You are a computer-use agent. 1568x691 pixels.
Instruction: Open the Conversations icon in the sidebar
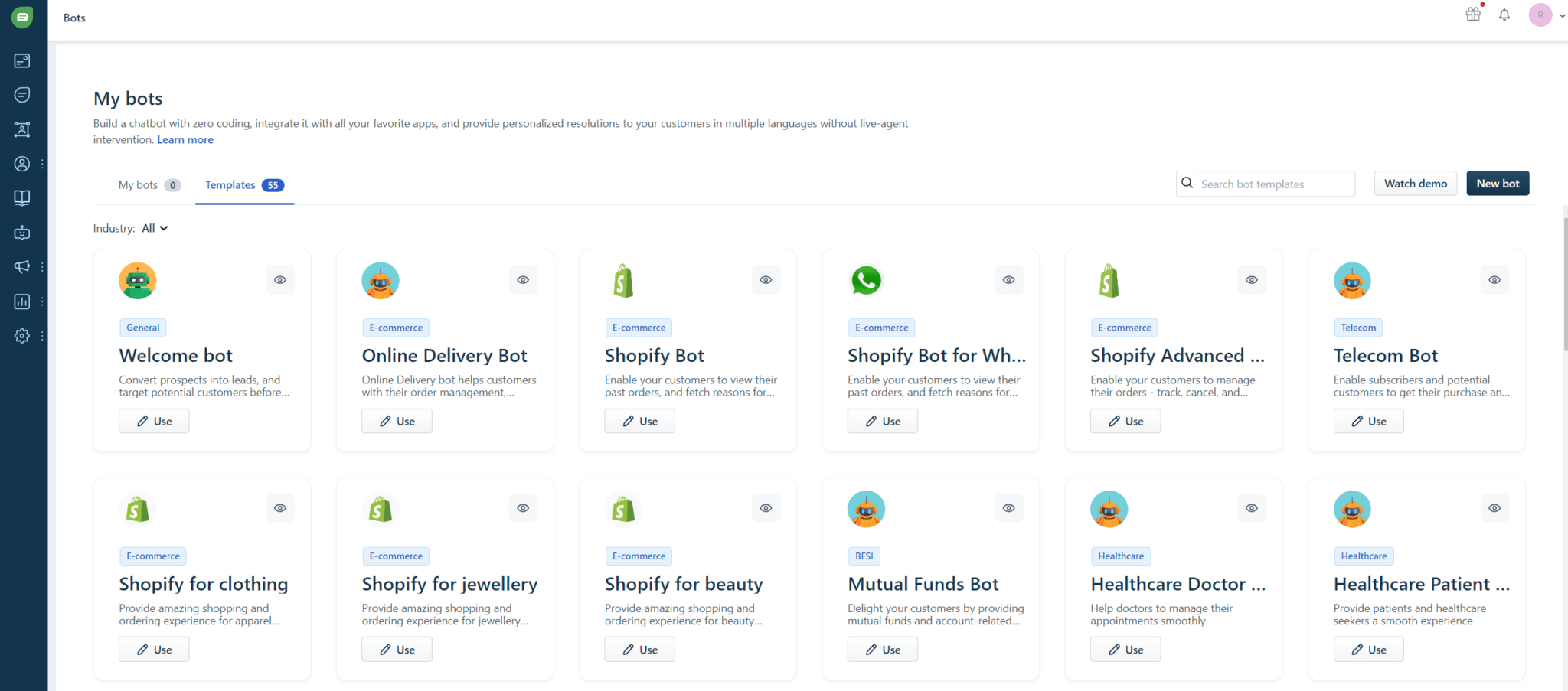[21, 94]
